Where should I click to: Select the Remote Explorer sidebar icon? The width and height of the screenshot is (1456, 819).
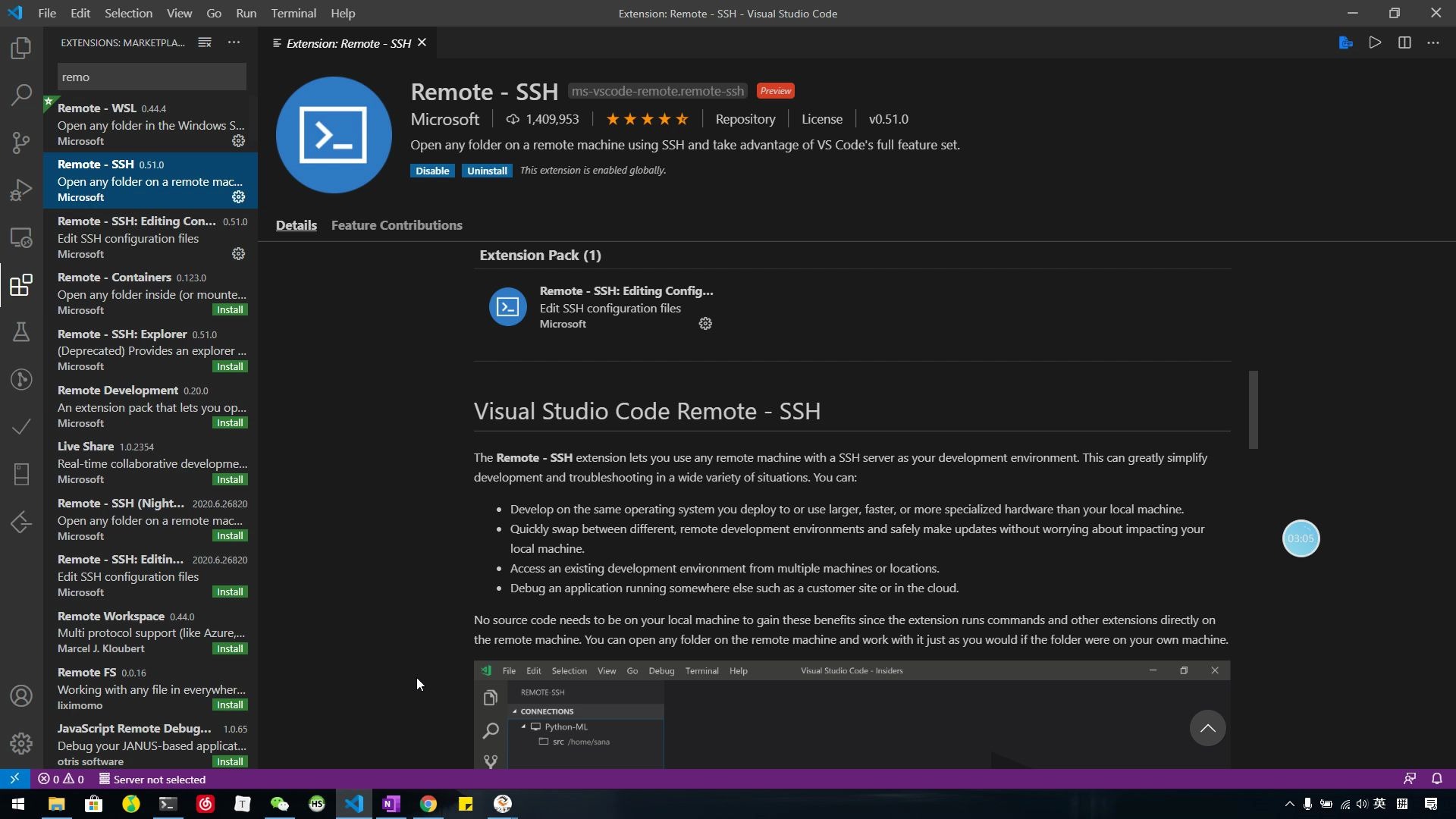tap(22, 237)
